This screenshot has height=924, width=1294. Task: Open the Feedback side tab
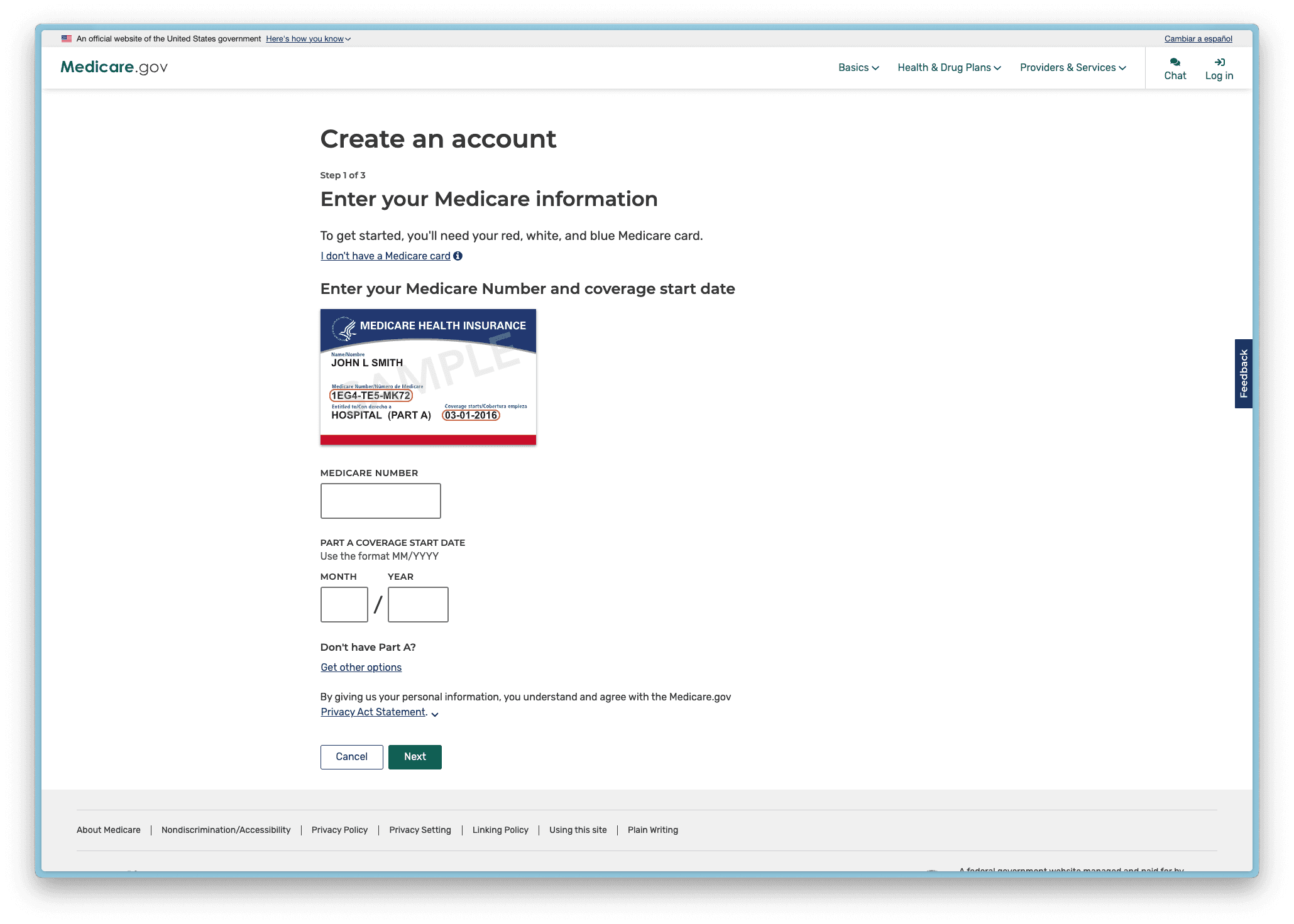pyautogui.click(x=1243, y=374)
